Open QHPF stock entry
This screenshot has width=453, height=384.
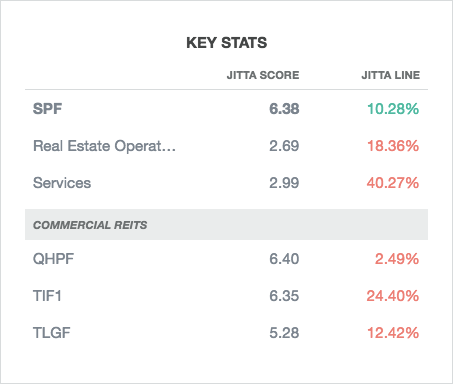(226, 259)
